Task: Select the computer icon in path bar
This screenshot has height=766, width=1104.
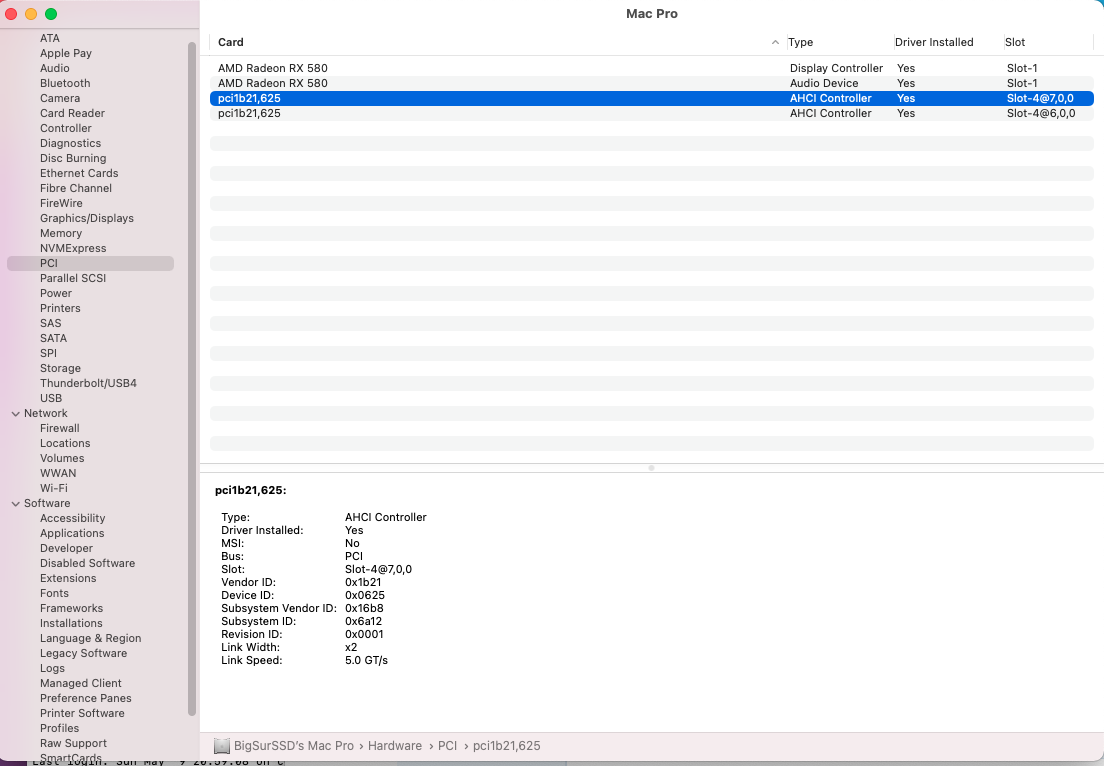Action: [x=222, y=746]
